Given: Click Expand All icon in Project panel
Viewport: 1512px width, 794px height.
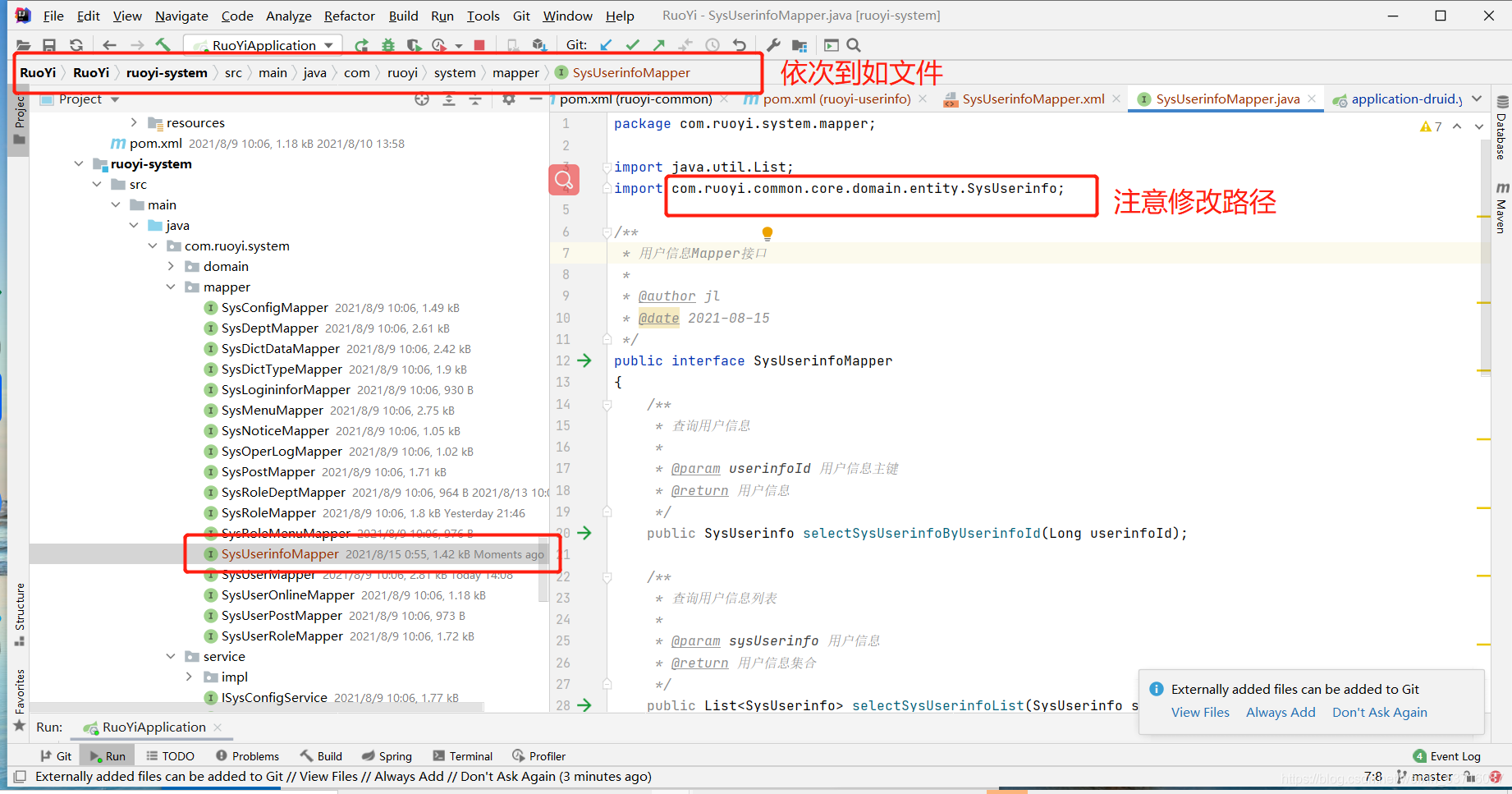Looking at the screenshot, I should point(449,99).
